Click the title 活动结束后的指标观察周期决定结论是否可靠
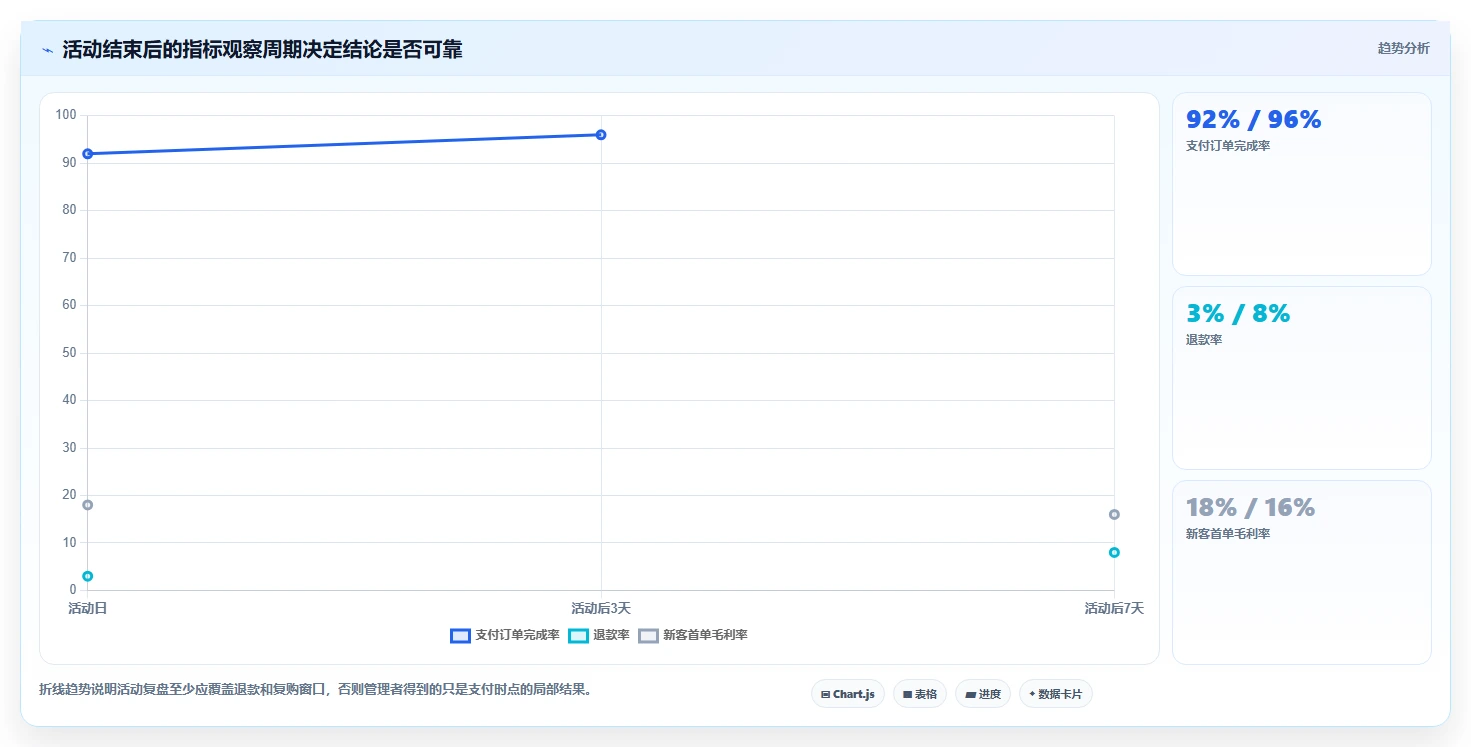Screen dimensions: 1471x747 point(262,50)
